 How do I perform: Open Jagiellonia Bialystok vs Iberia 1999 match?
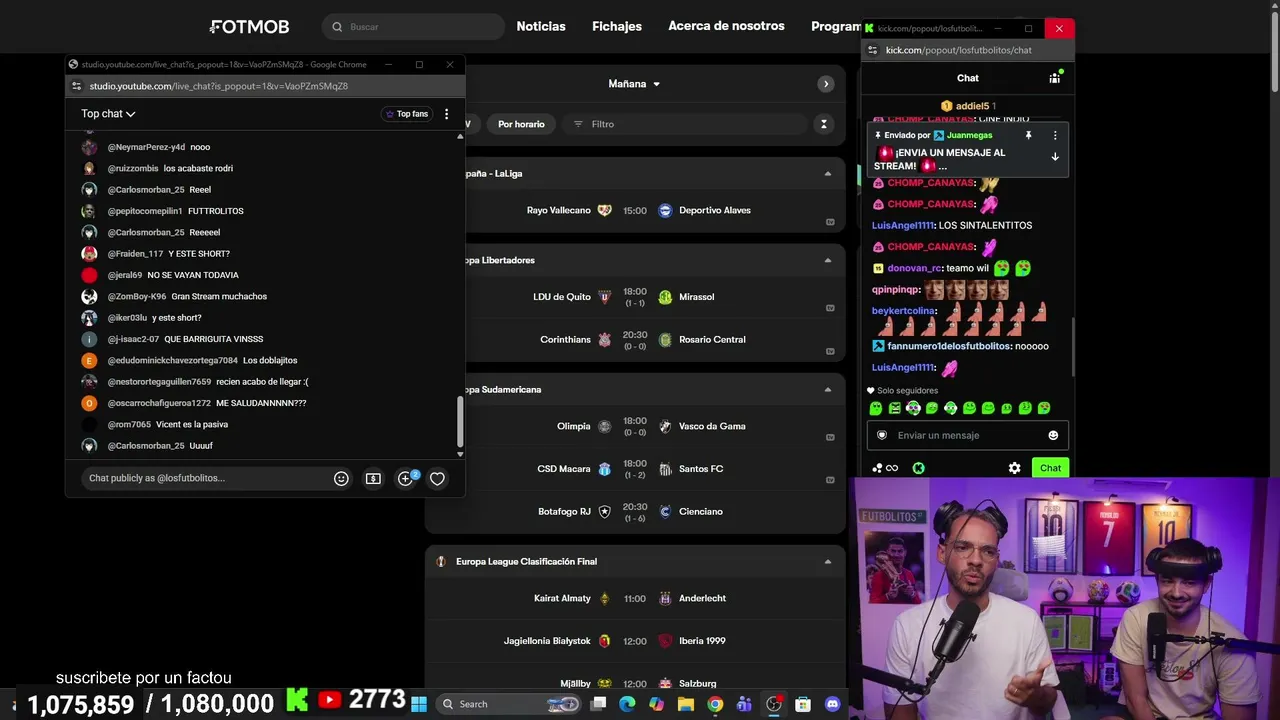point(636,641)
